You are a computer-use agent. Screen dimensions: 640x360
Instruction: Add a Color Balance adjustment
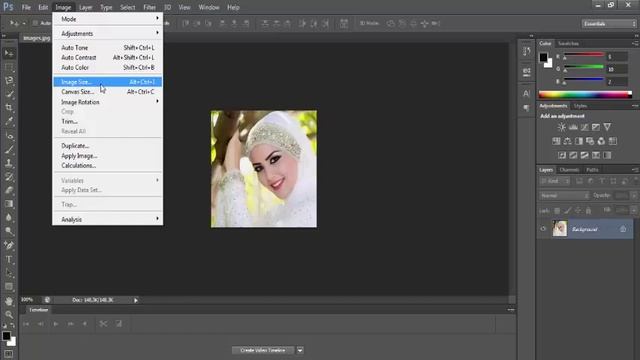click(567, 141)
